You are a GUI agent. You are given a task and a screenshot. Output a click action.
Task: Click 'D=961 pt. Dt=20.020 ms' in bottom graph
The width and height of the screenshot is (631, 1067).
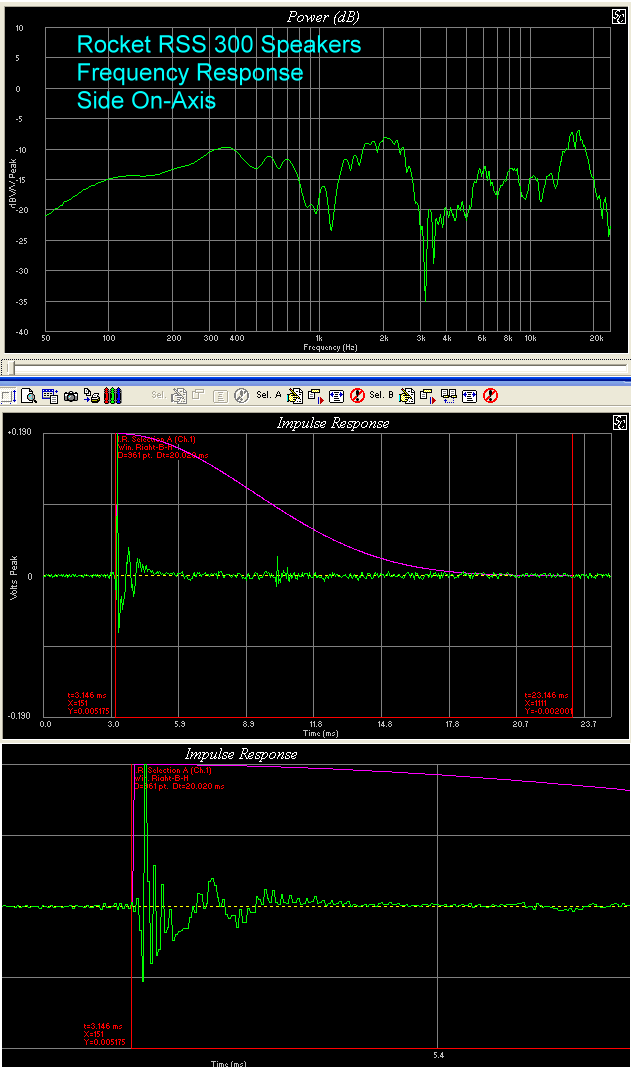180,786
